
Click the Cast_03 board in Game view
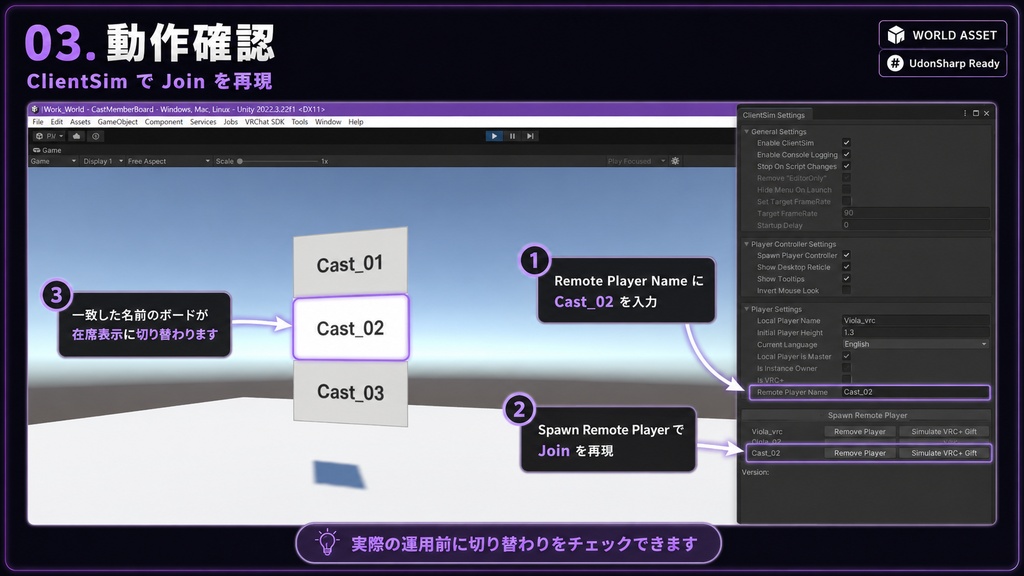point(351,392)
